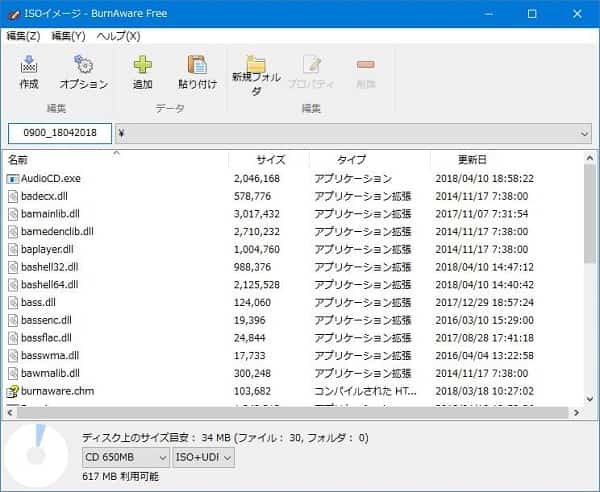Sort by the 名前 column header

18,160
